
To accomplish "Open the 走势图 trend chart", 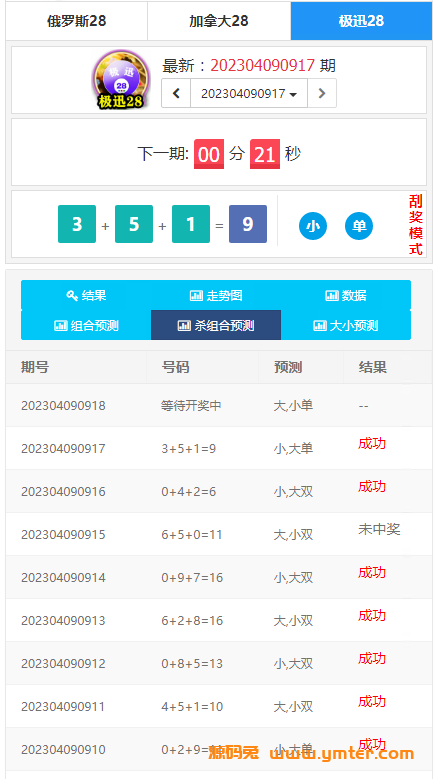I will coord(216,296).
